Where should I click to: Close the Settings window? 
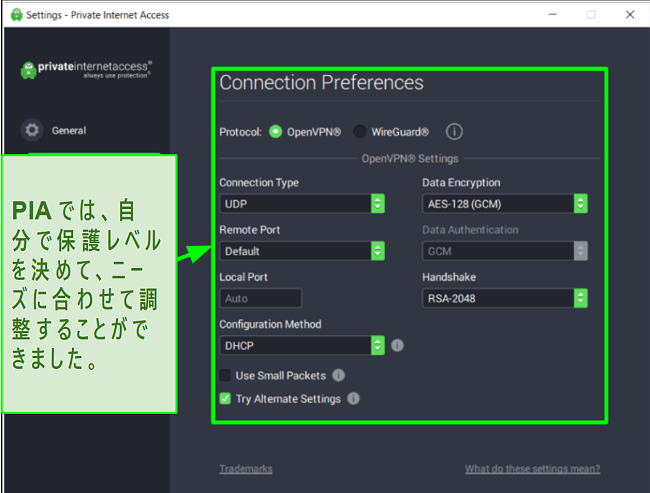coord(630,15)
